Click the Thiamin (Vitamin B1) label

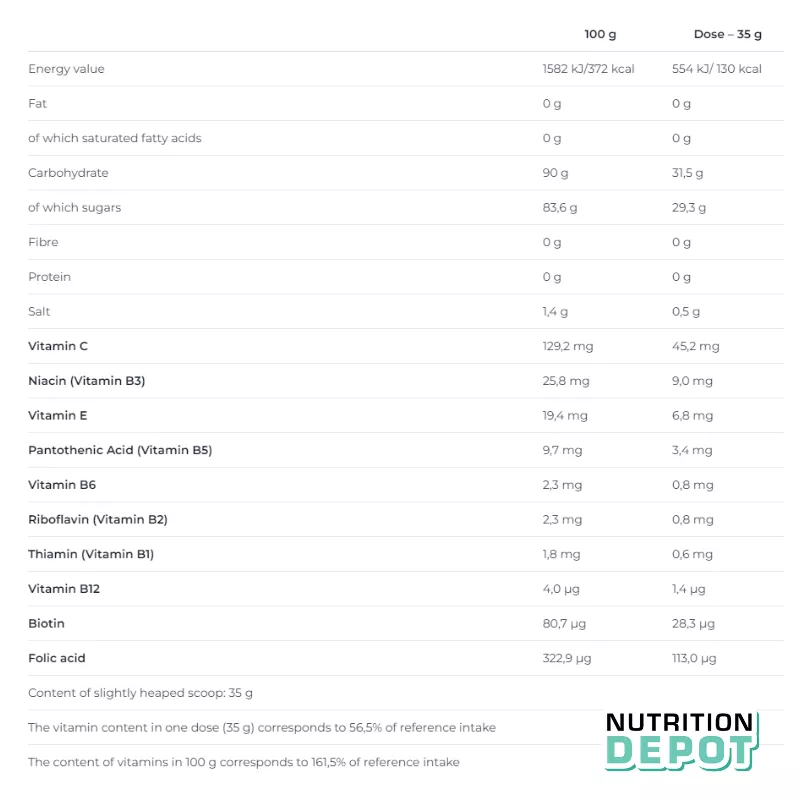tap(91, 554)
